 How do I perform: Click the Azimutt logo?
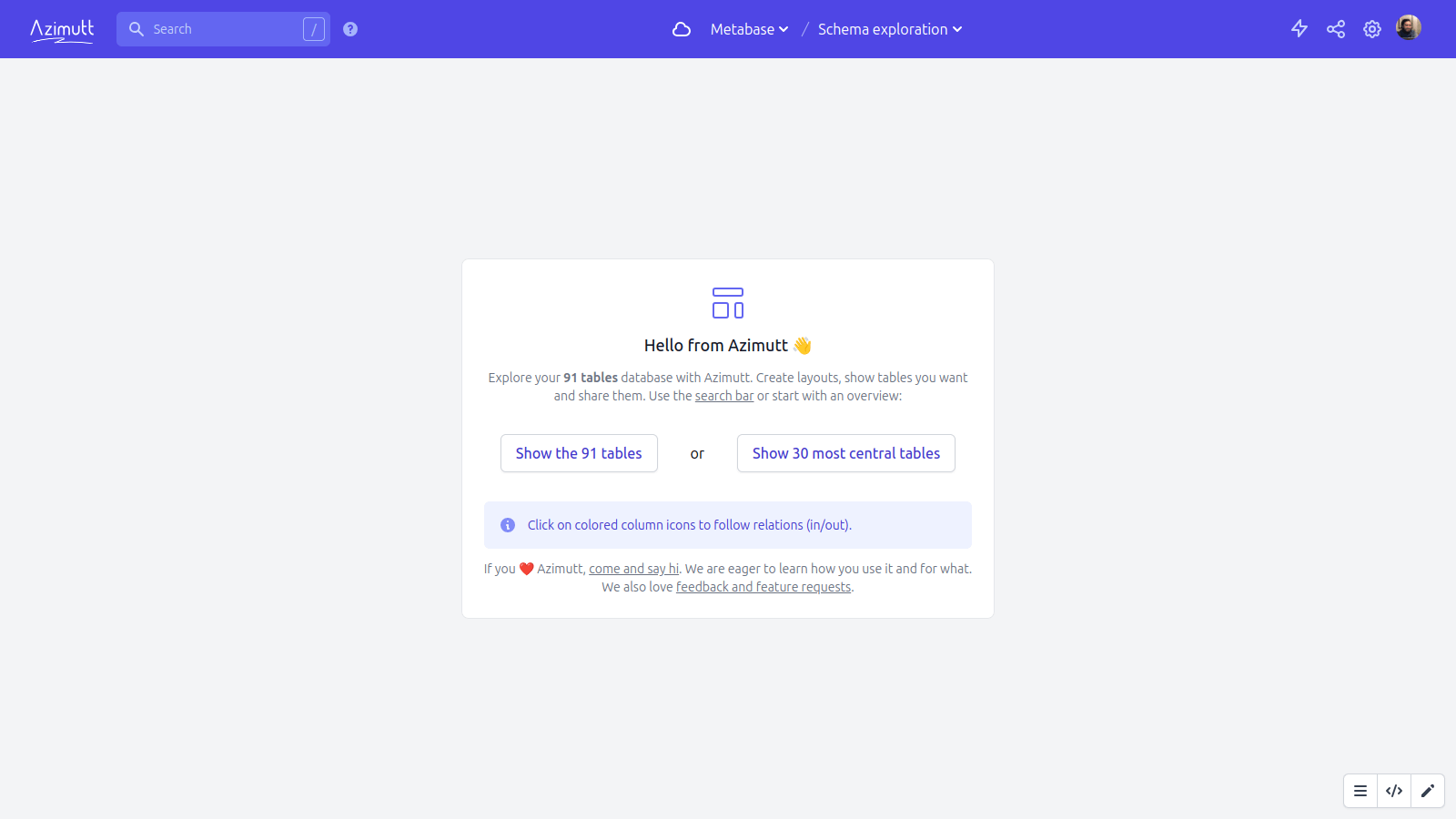coord(62,30)
